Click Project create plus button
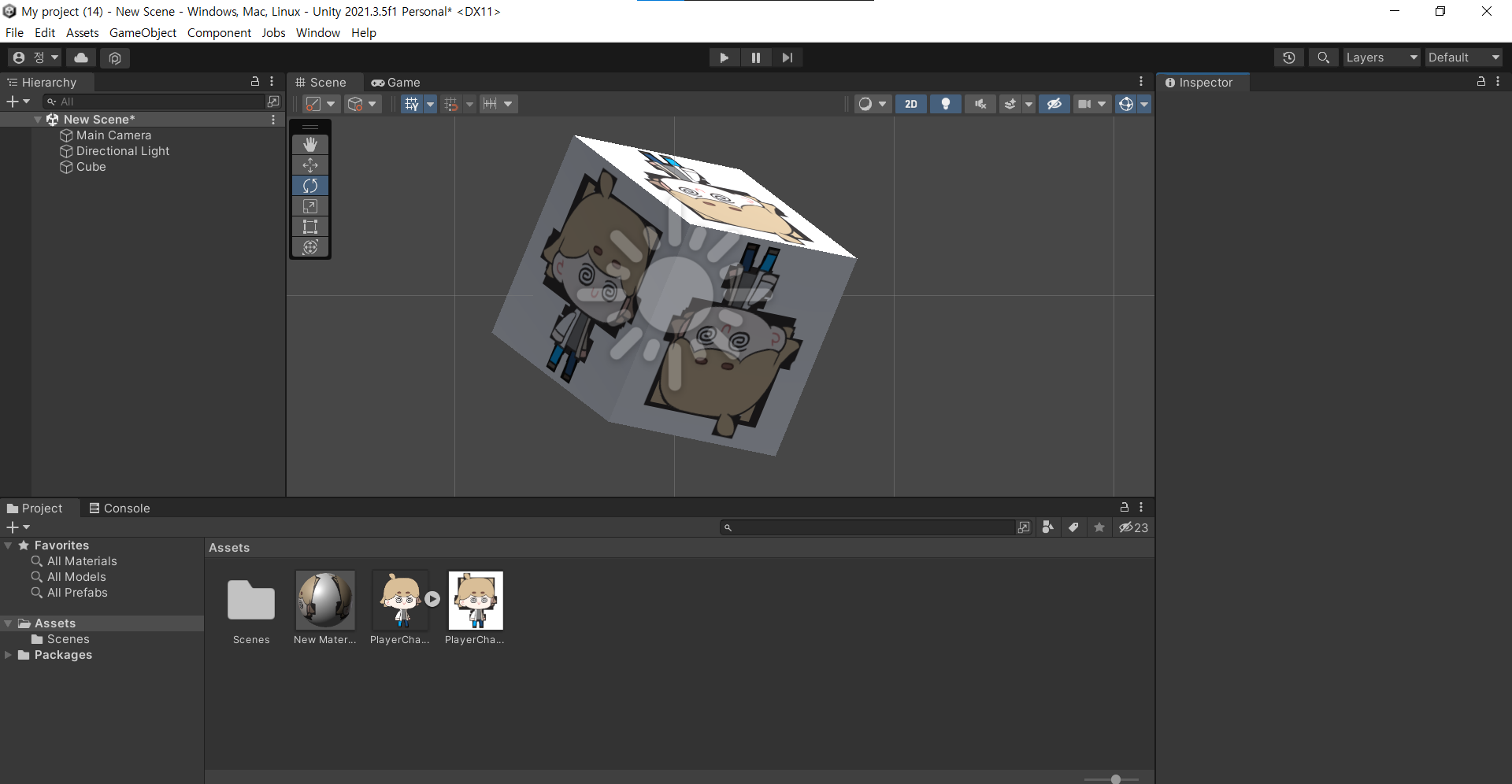The width and height of the screenshot is (1512, 784). click(x=17, y=527)
